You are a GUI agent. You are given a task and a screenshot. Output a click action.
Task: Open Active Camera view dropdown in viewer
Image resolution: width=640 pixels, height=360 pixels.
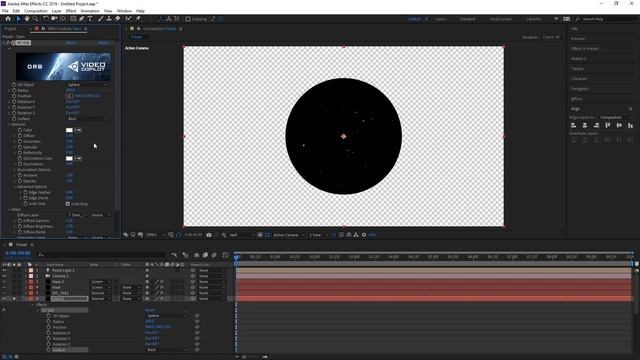(x=288, y=235)
